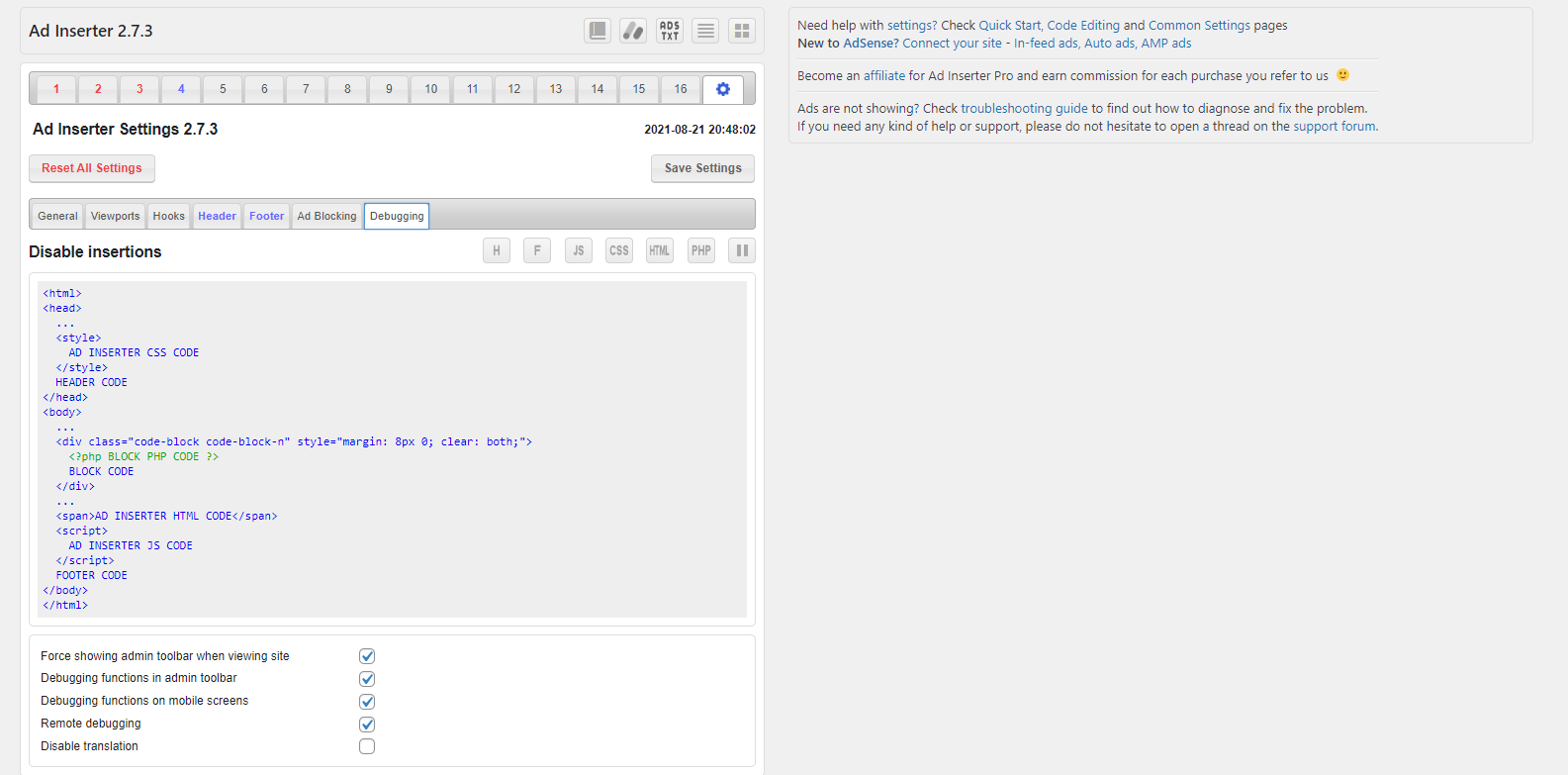Screen dimensions: 1568x775
Task: Select block tab 12
Action: (x=514, y=89)
